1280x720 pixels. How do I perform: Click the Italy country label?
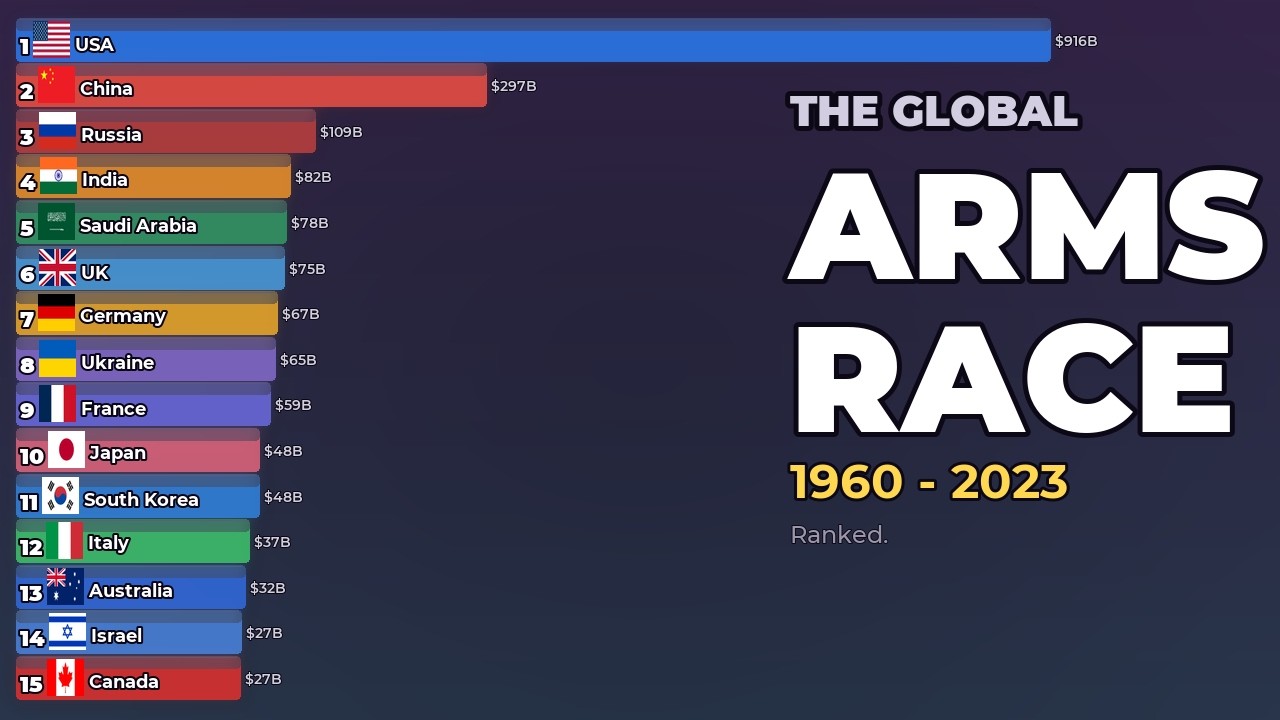tap(108, 543)
